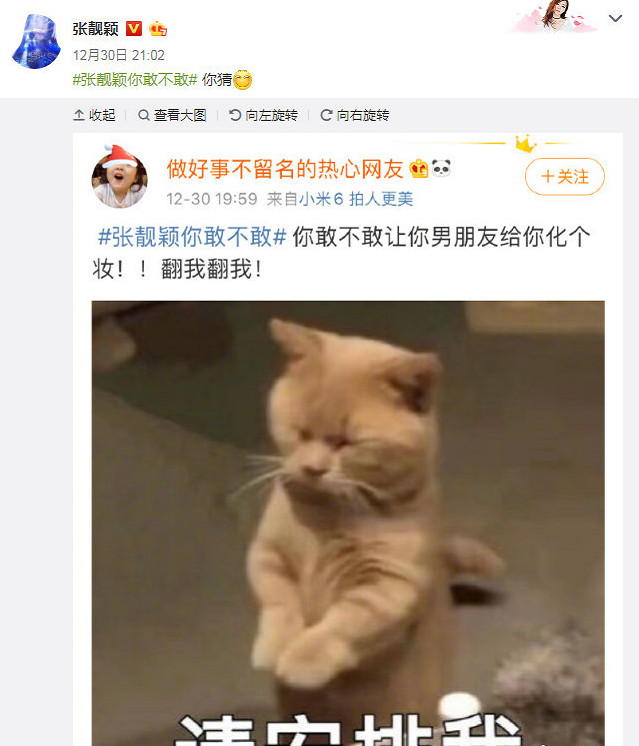Click the cat meme image
This screenshot has height=746, width=639.
click(348, 523)
